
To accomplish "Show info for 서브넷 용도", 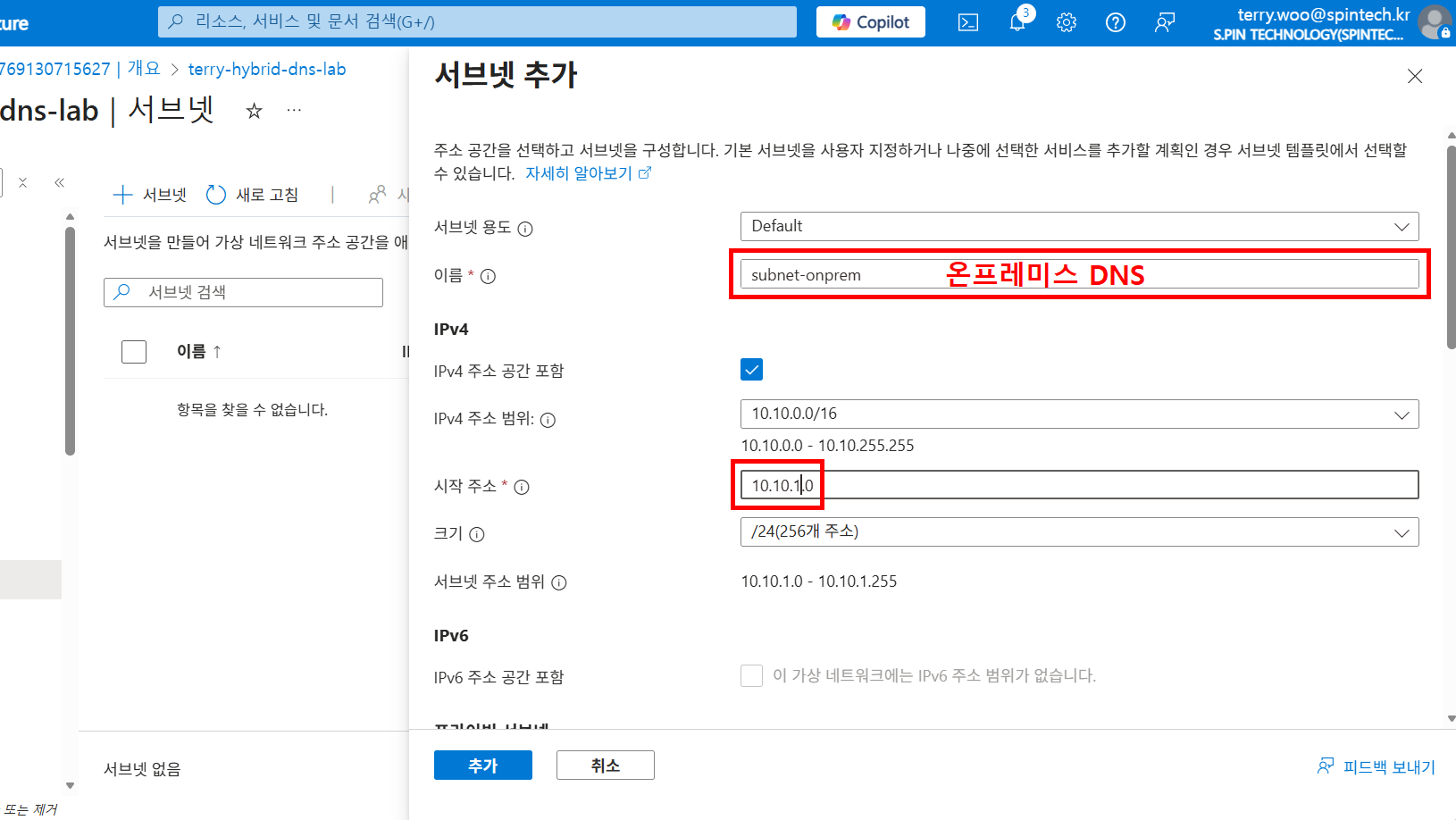I will click(x=525, y=229).
